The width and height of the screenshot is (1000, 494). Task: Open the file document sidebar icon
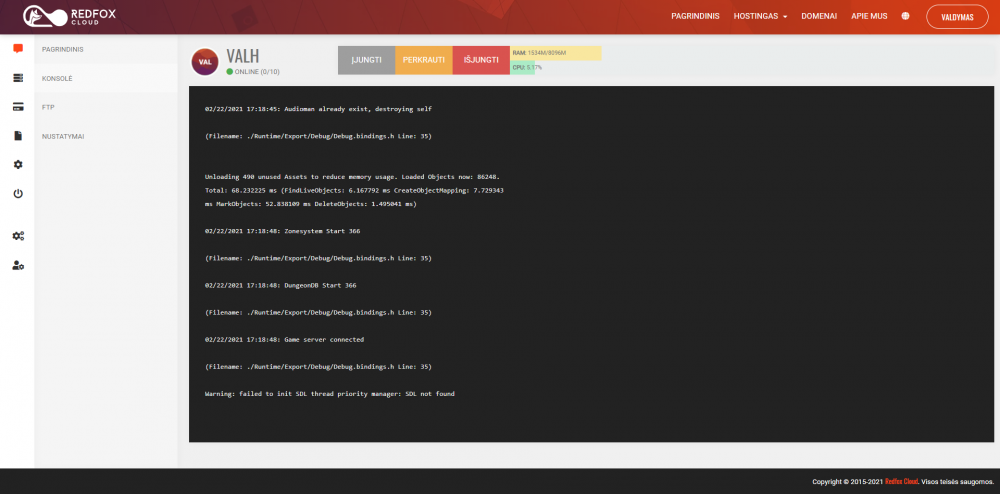click(x=18, y=136)
